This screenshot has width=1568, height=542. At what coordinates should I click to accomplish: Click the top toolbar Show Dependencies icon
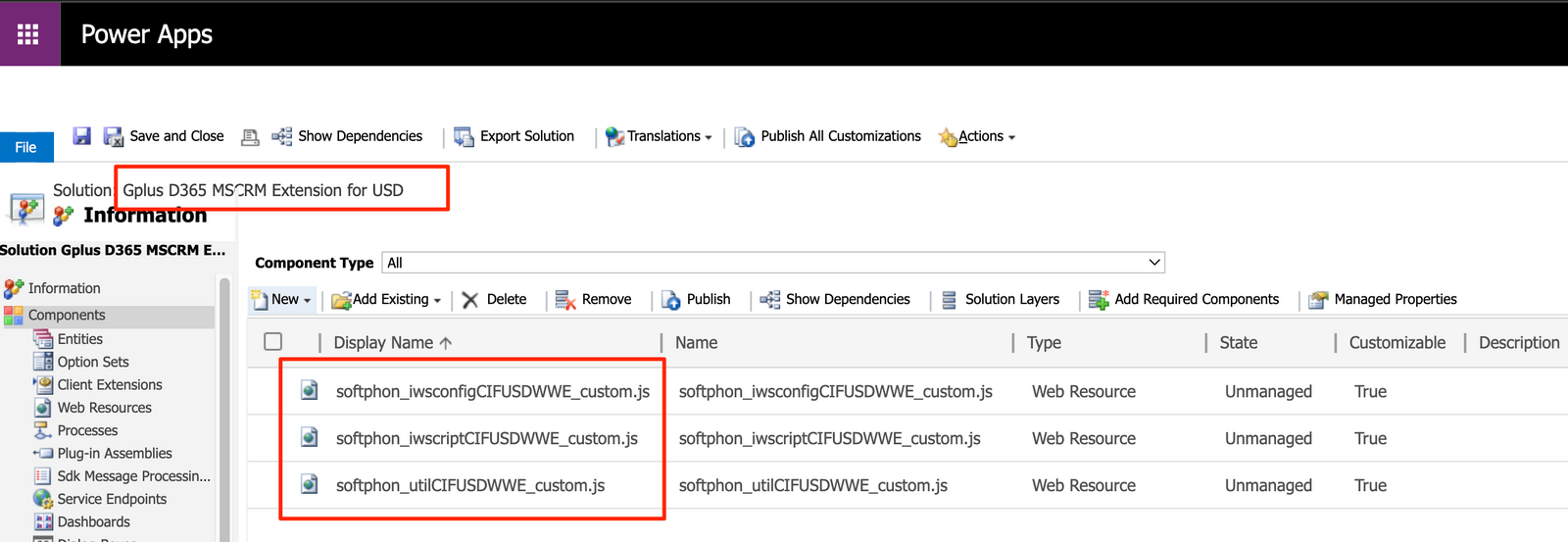[x=282, y=136]
